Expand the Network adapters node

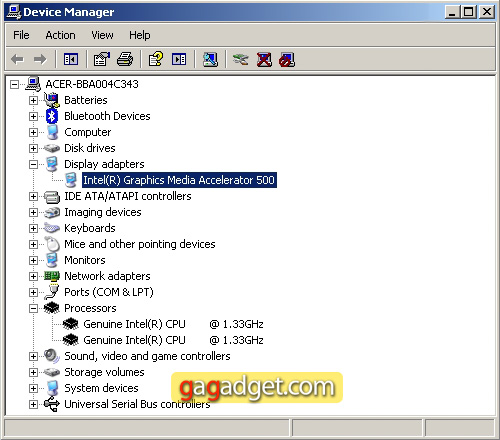pos(33,276)
